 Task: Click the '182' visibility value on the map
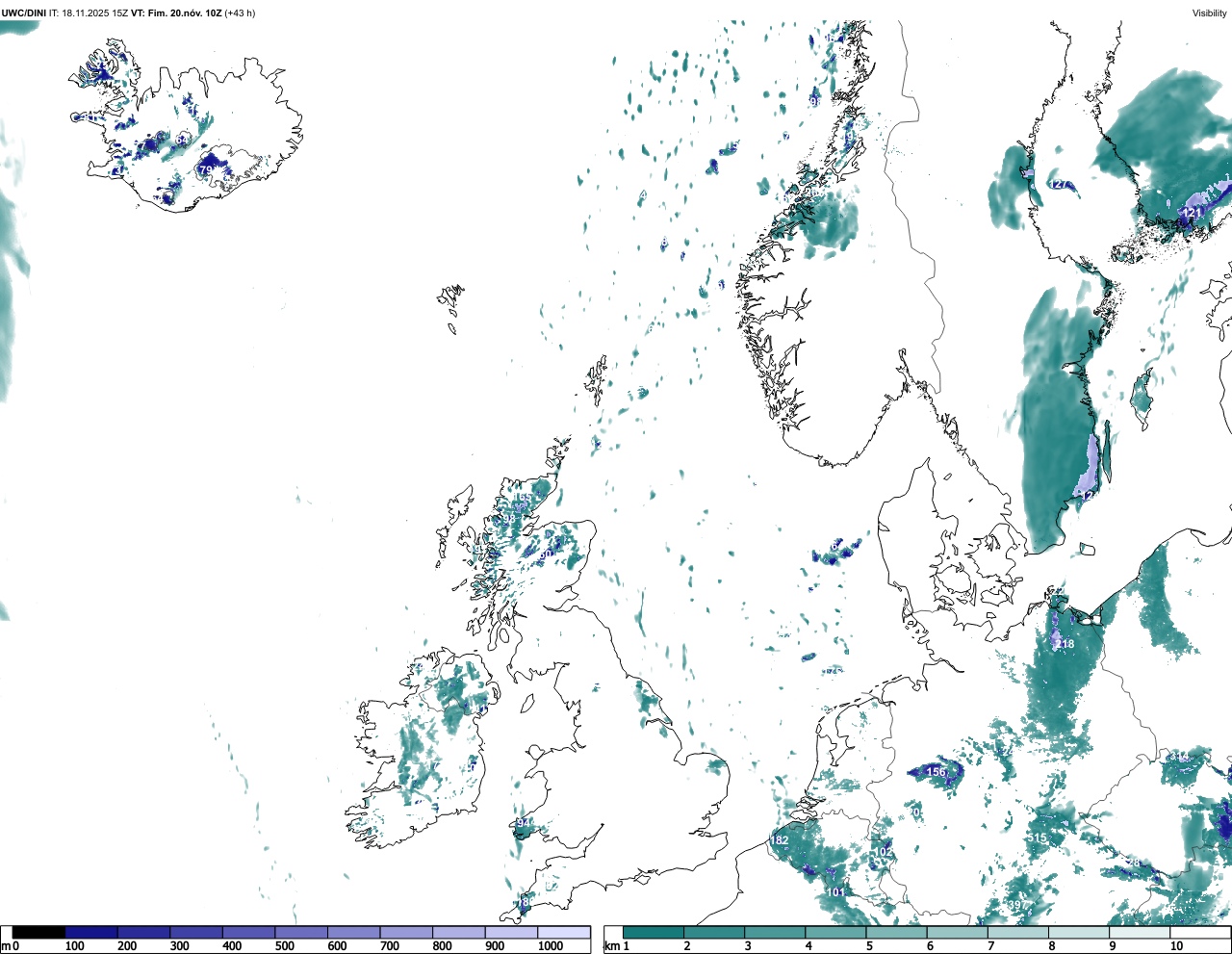coord(780,840)
